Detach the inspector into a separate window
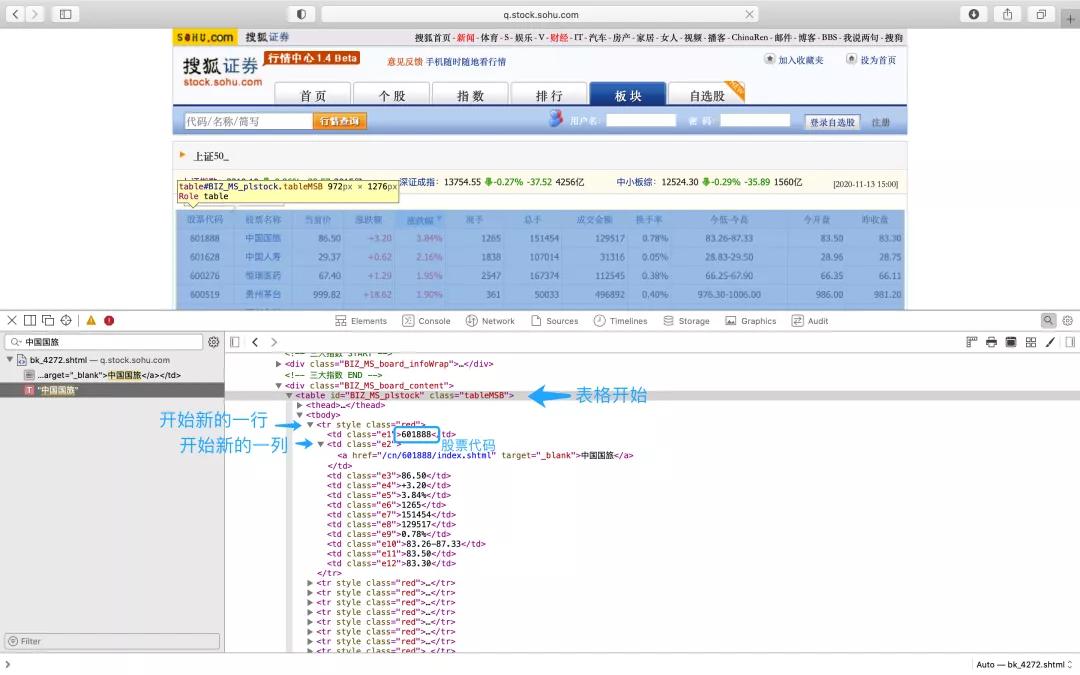The width and height of the screenshot is (1080, 675). click(47, 320)
